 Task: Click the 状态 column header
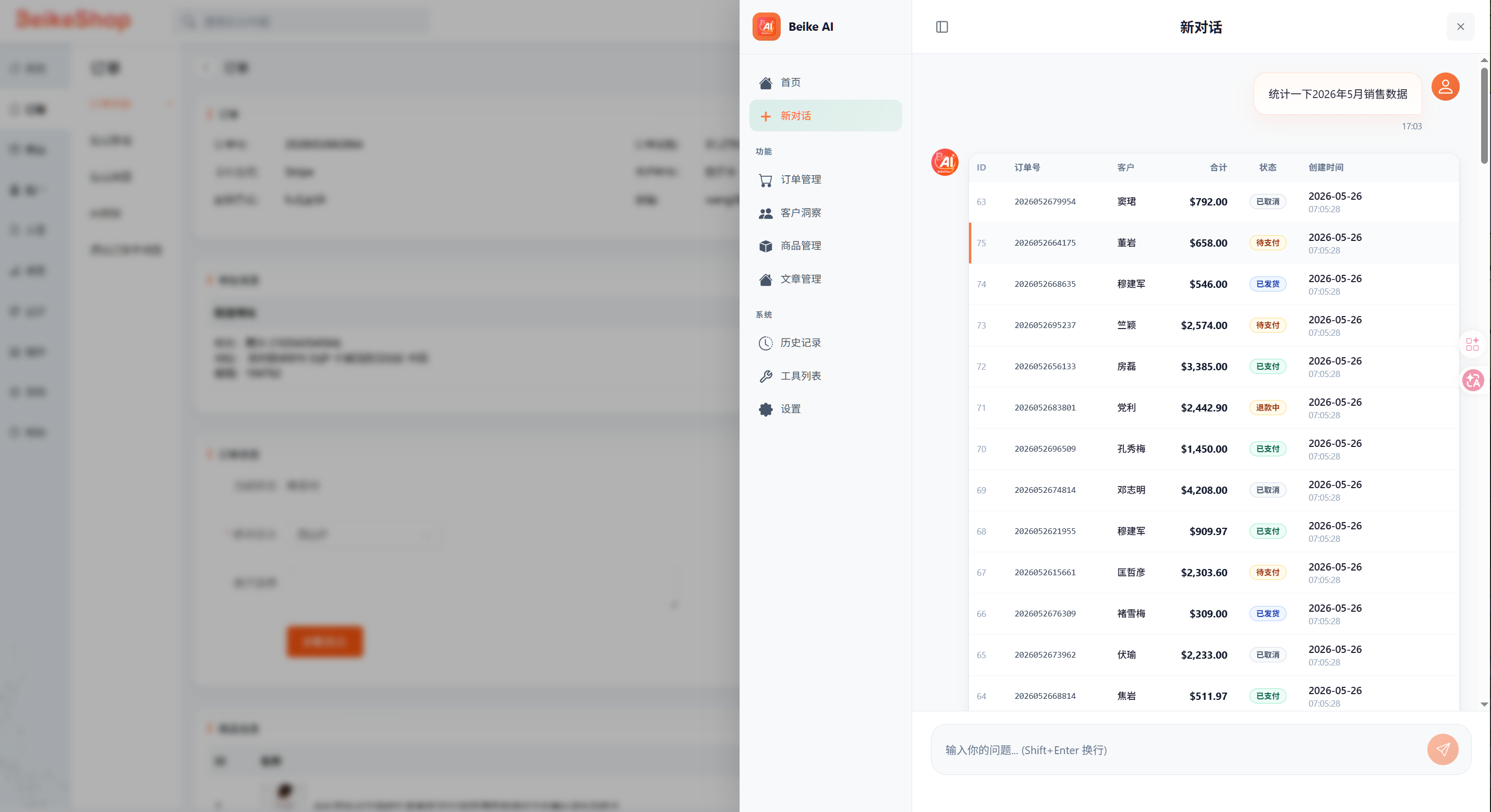[x=1268, y=167]
